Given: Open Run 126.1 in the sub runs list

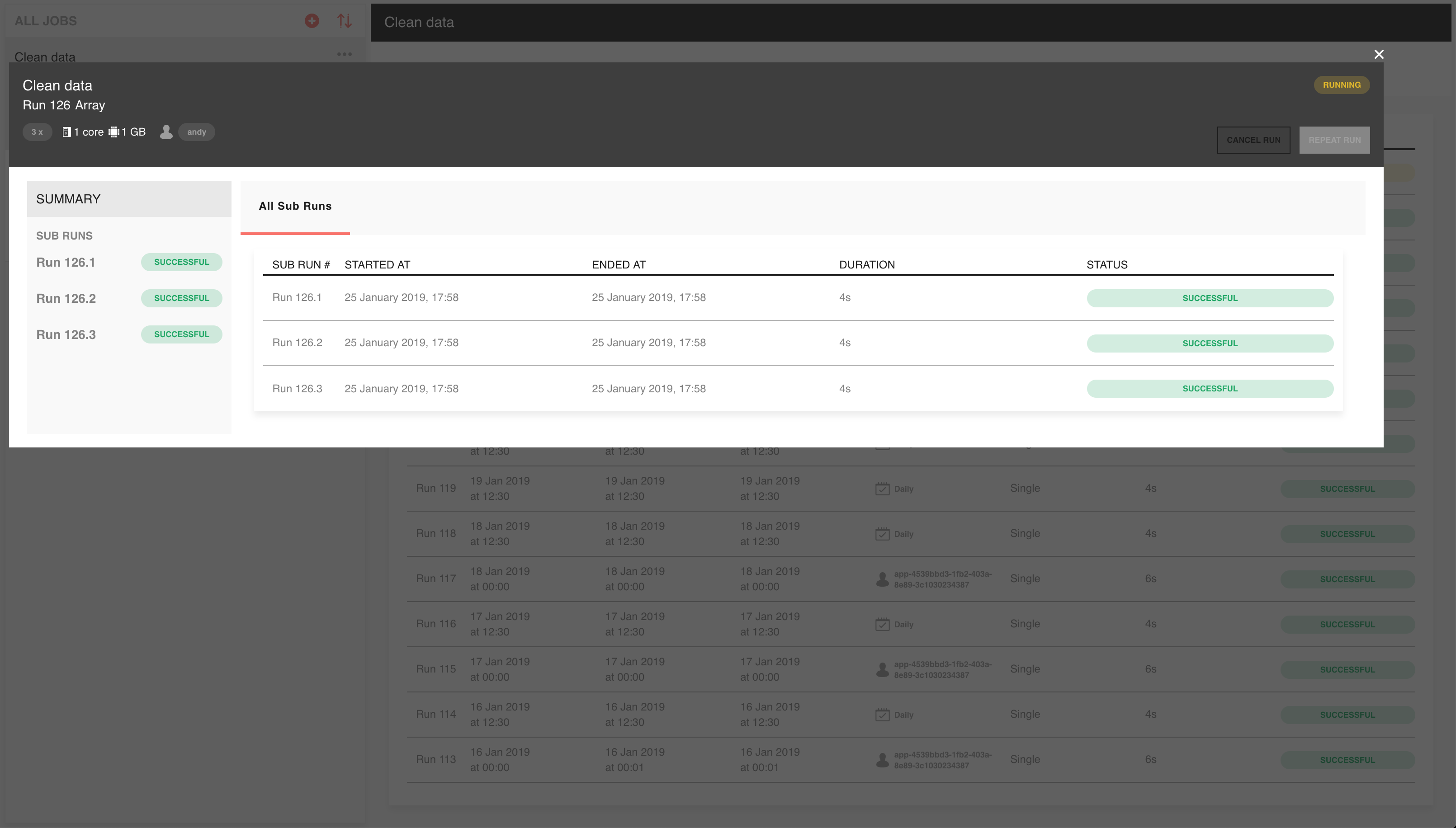Looking at the screenshot, I should point(66,262).
